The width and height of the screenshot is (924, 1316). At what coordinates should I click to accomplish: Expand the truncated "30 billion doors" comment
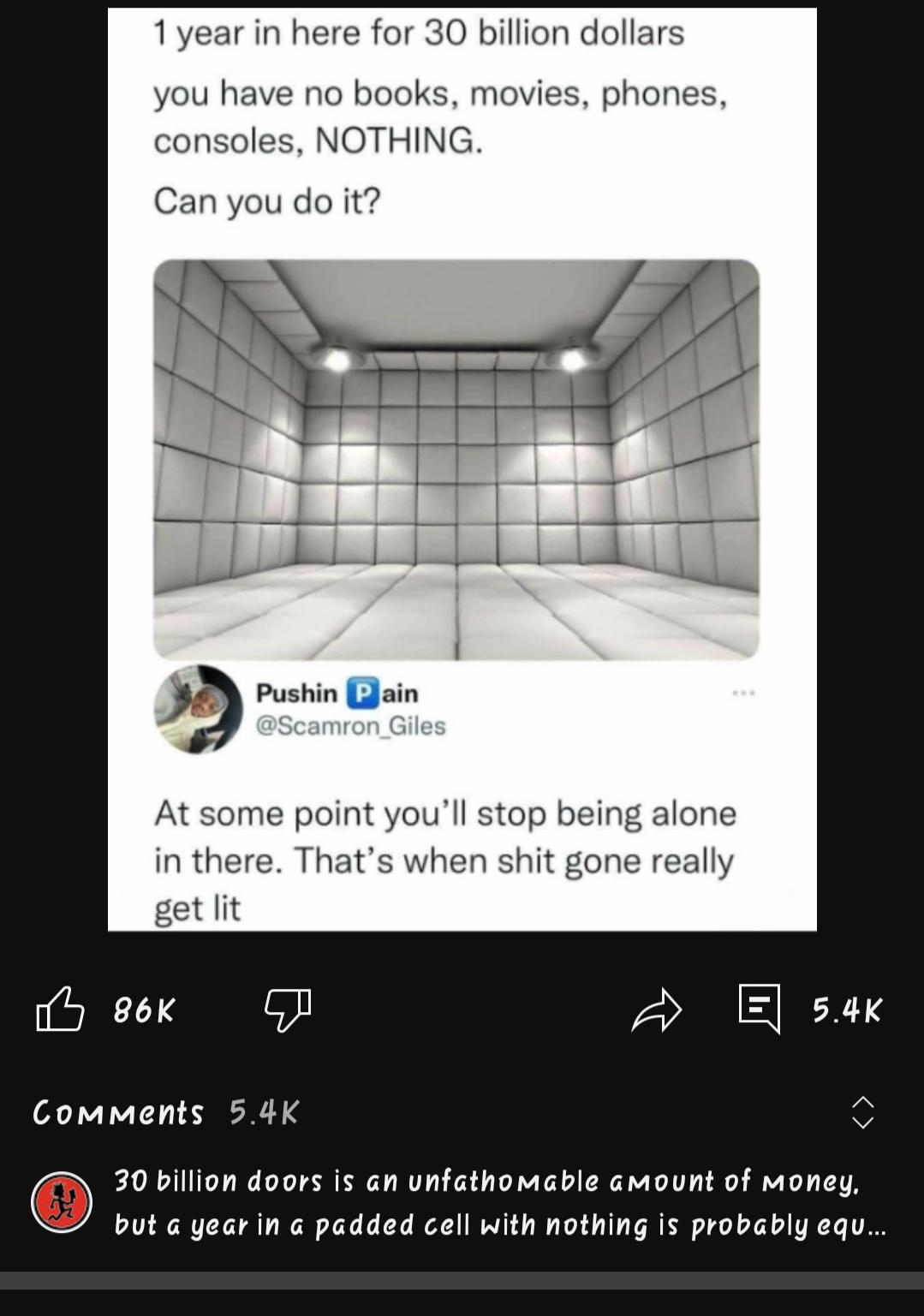(x=501, y=1203)
